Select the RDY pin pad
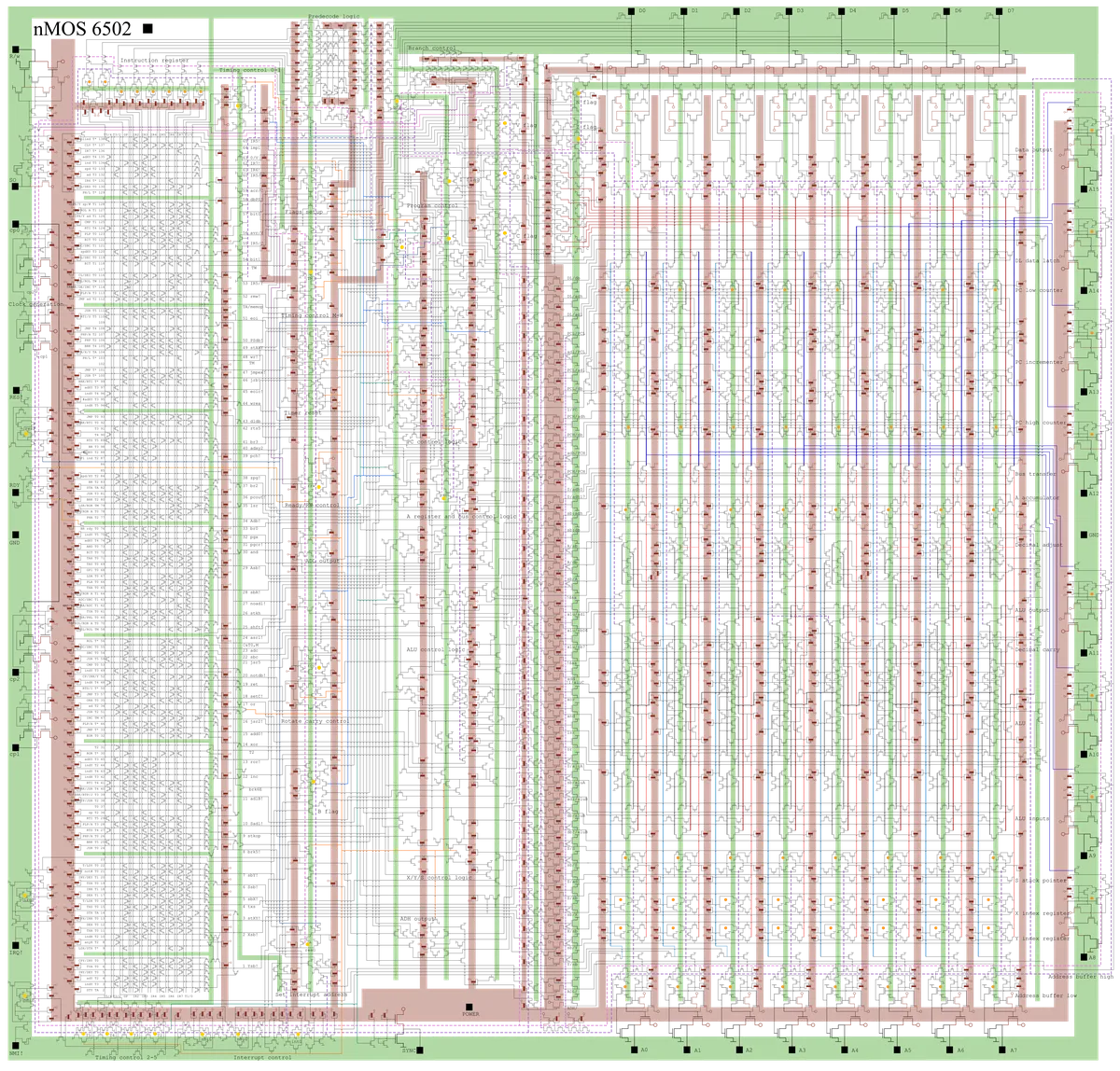 pos(14,492)
